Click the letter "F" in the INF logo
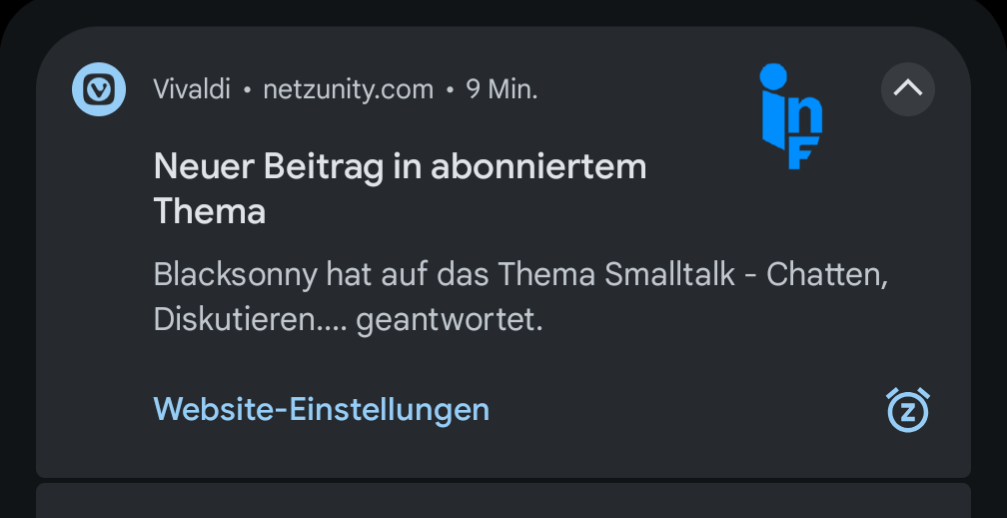Viewport: 1007px width, 518px height. [803, 152]
